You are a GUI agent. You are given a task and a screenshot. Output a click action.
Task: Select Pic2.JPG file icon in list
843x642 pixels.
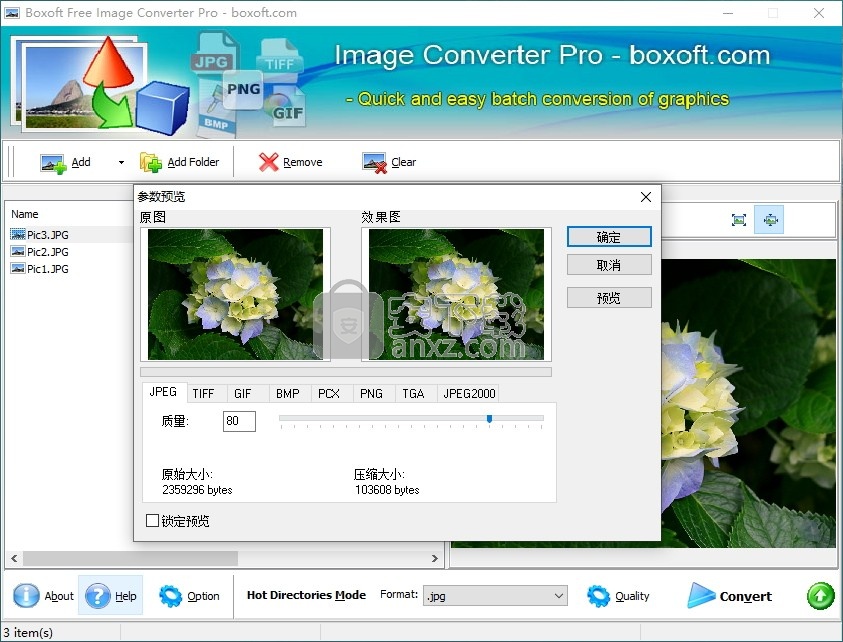coord(18,251)
